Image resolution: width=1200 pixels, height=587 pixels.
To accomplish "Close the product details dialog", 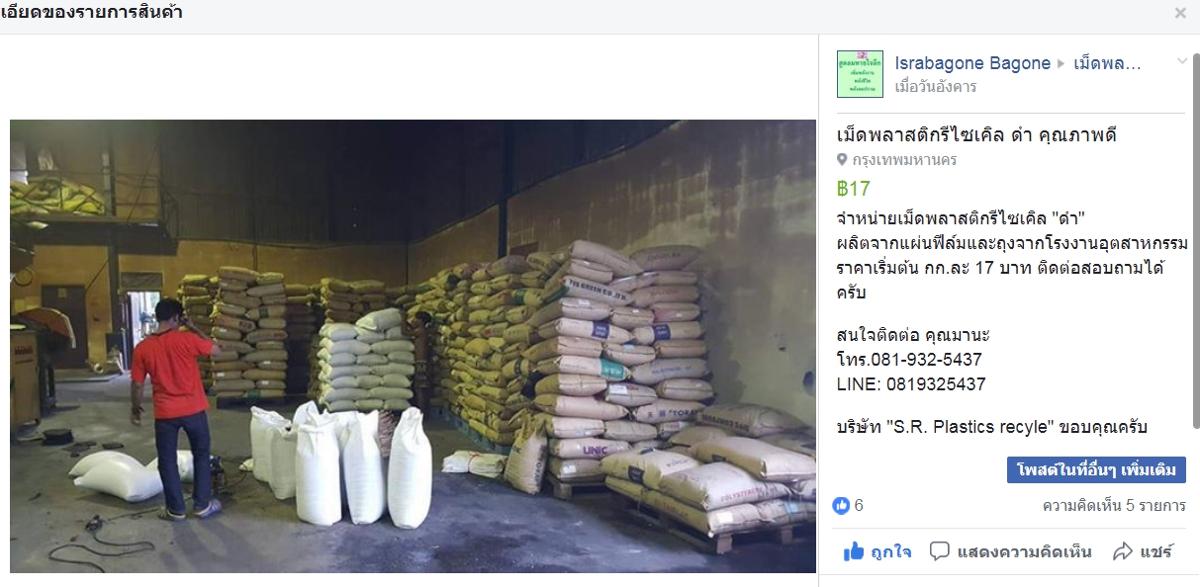I will pyautogui.click(x=1181, y=13).
